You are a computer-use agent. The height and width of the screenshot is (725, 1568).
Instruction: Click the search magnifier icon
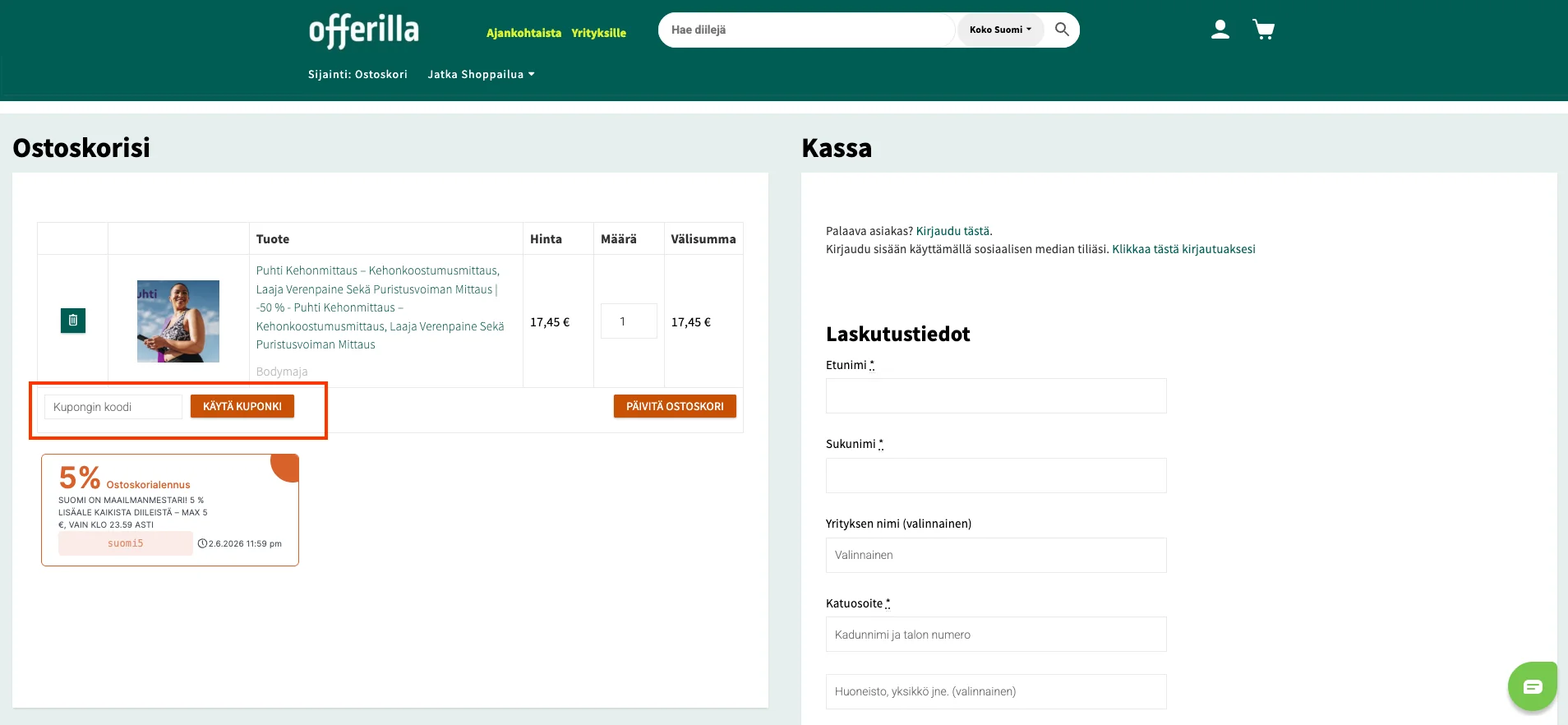(x=1062, y=30)
